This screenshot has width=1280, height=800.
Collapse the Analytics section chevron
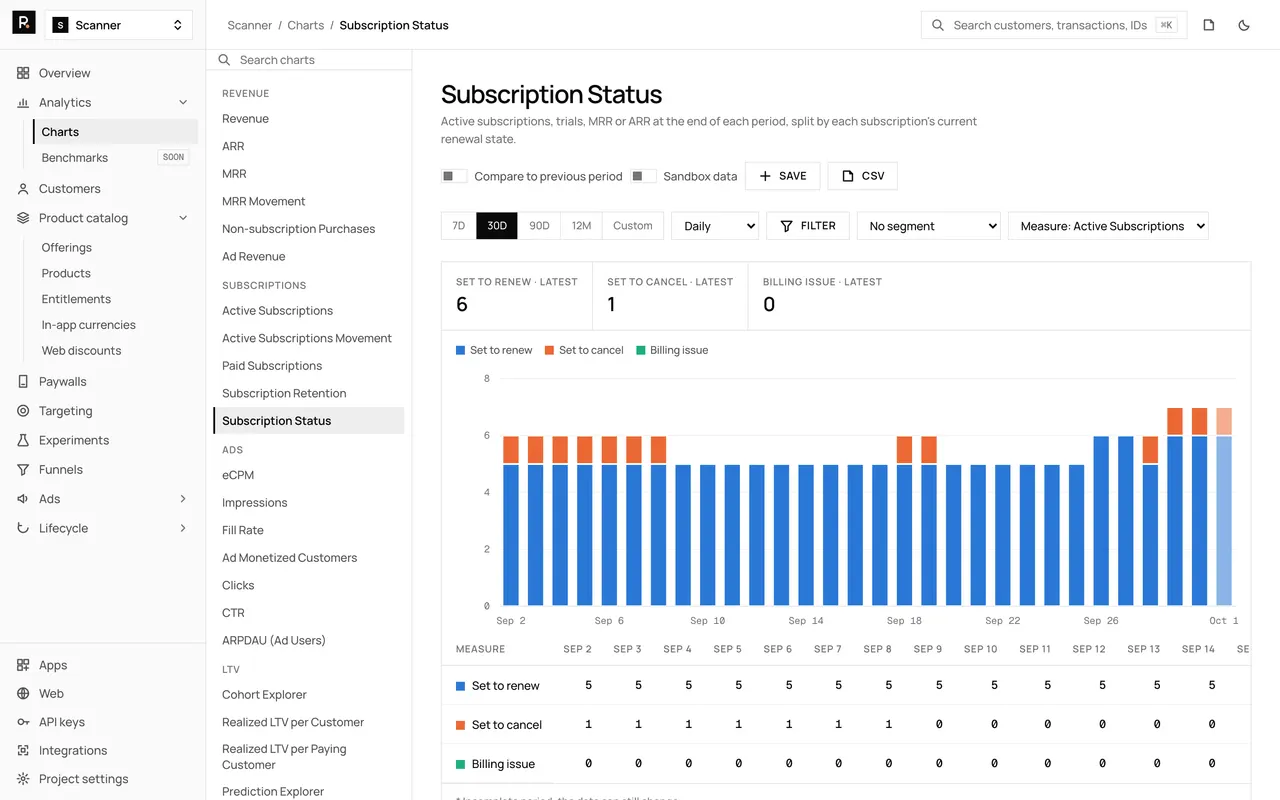(x=183, y=102)
